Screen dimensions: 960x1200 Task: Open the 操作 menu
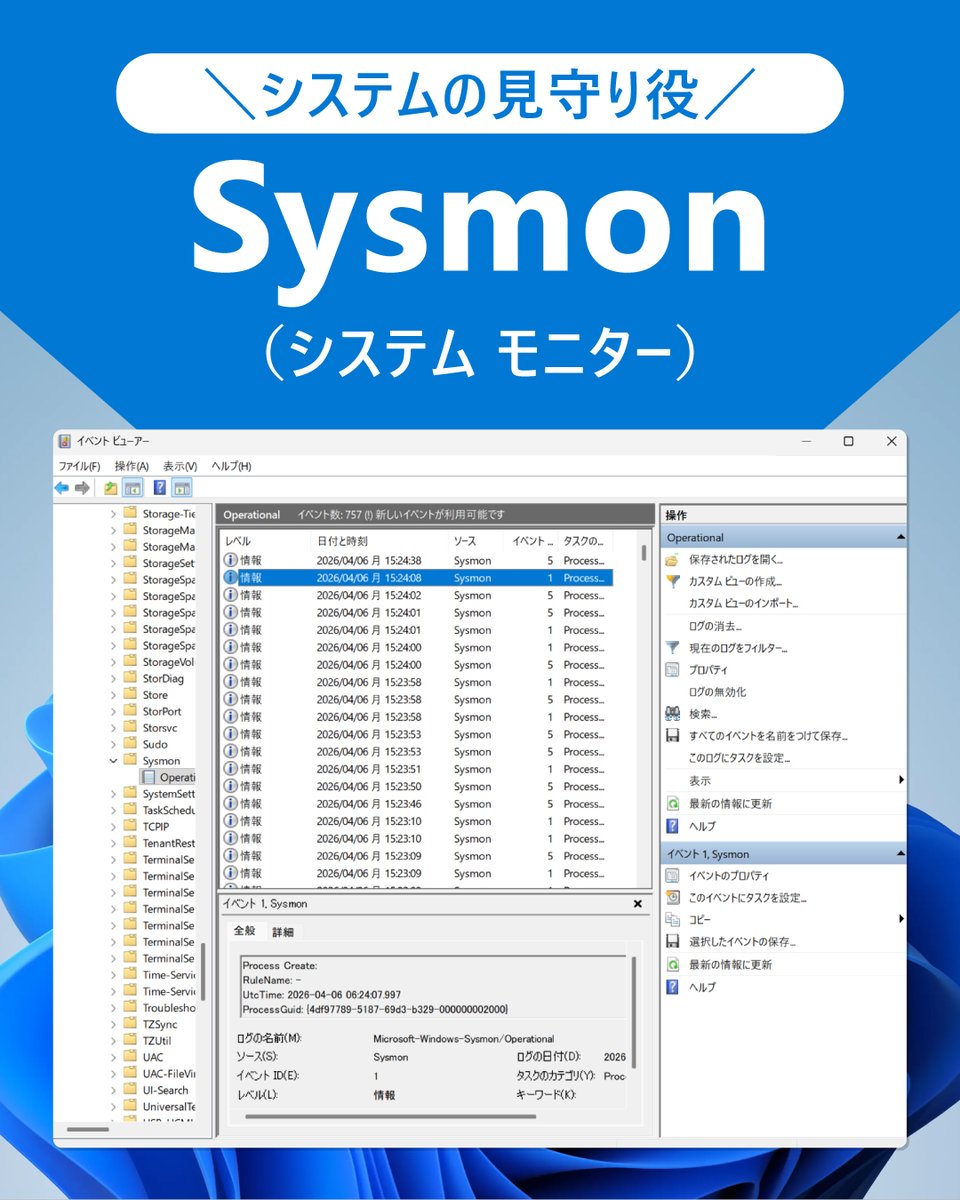(x=131, y=466)
